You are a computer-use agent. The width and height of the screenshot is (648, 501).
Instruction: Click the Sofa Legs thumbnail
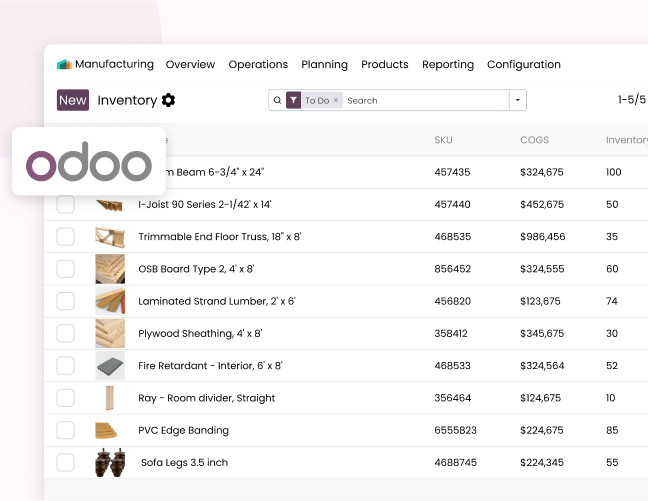point(110,462)
